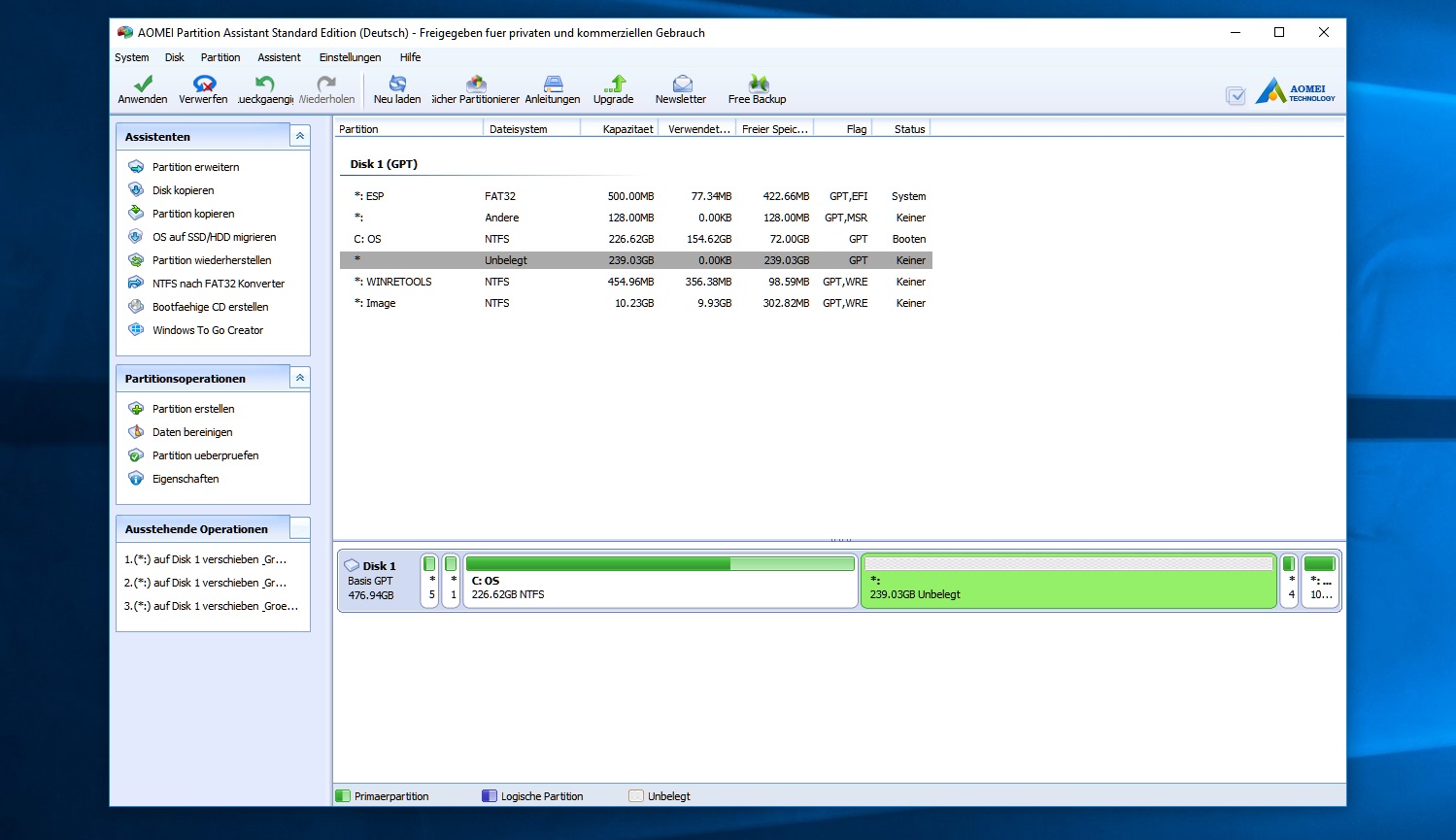Open the System menu
This screenshot has height=840, width=1456.
[x=132, y=57]
